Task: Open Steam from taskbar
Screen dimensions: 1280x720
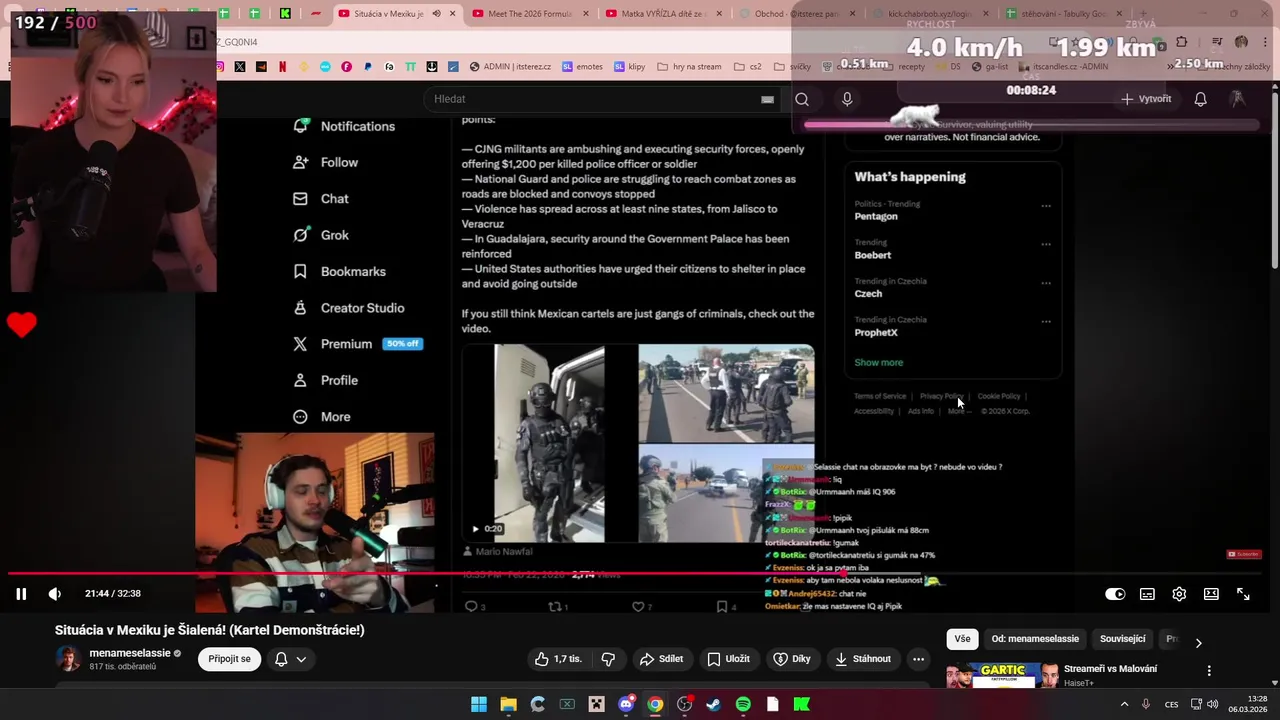Action: pos(713,705)
